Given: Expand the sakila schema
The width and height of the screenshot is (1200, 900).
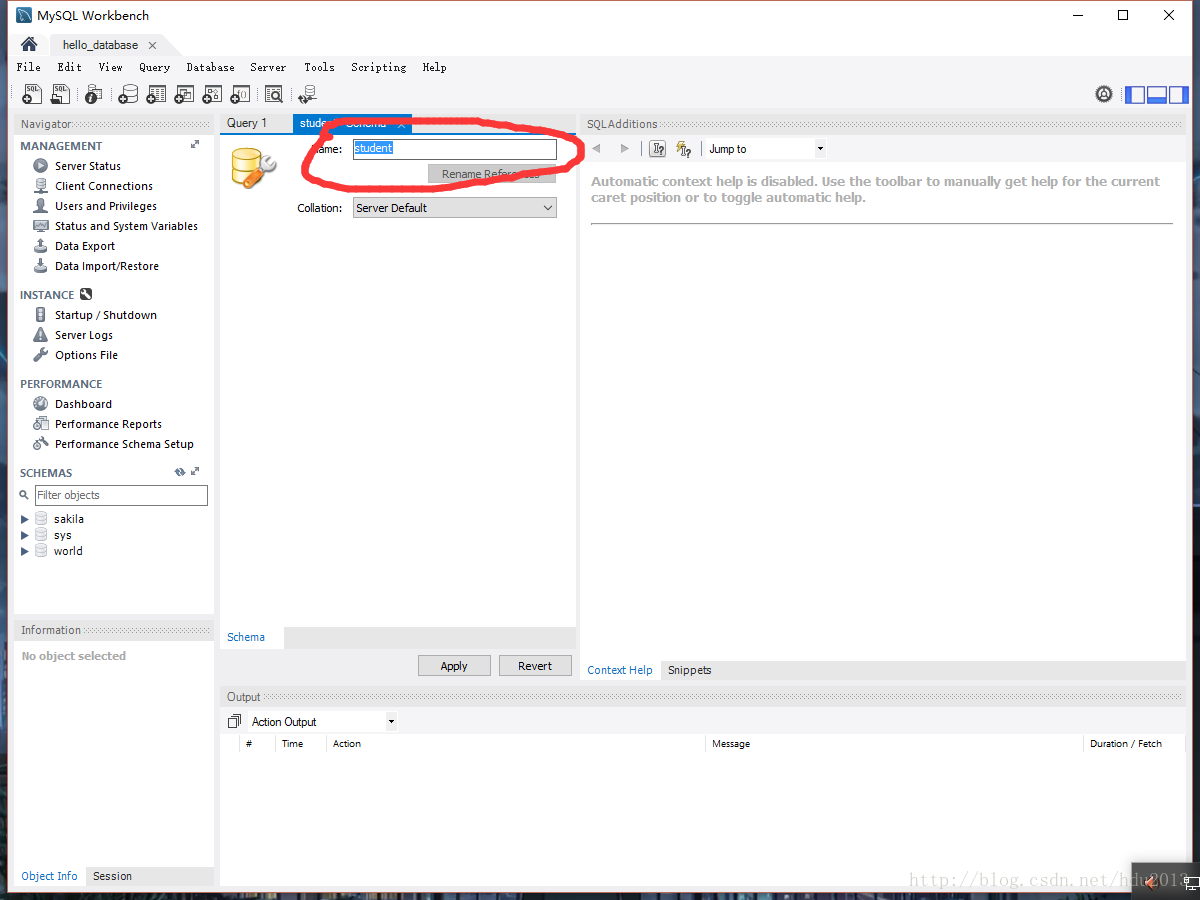Looking at the screenshot, I should (x=25, y=519).
